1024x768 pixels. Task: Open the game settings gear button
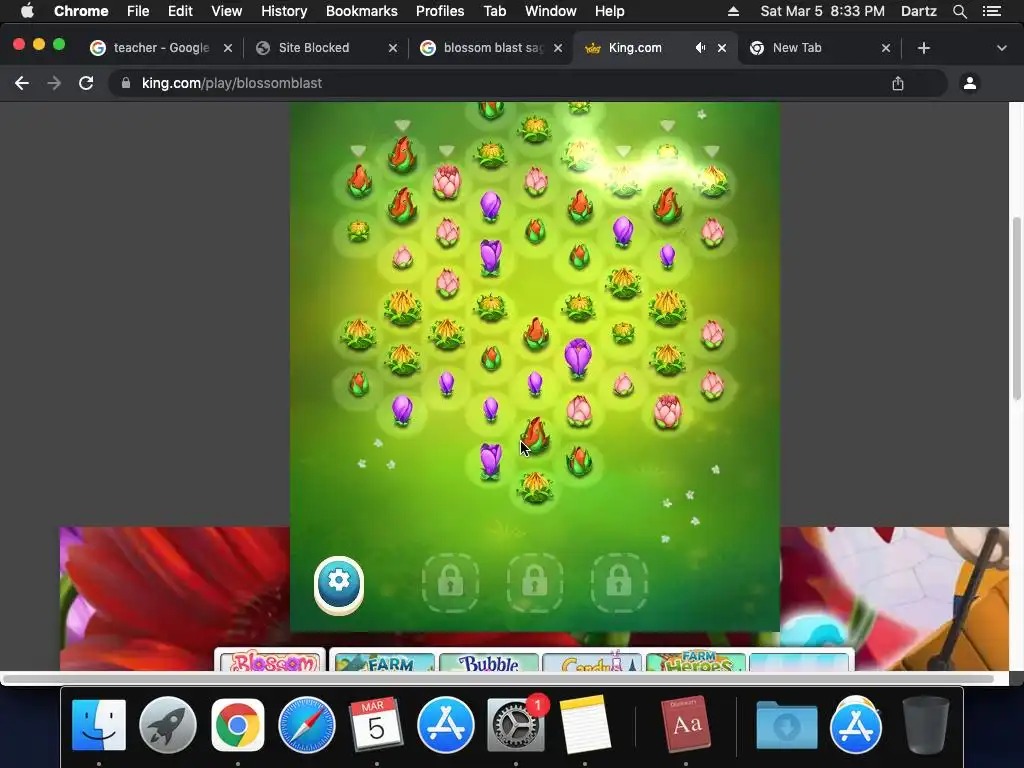pos(338,584)
